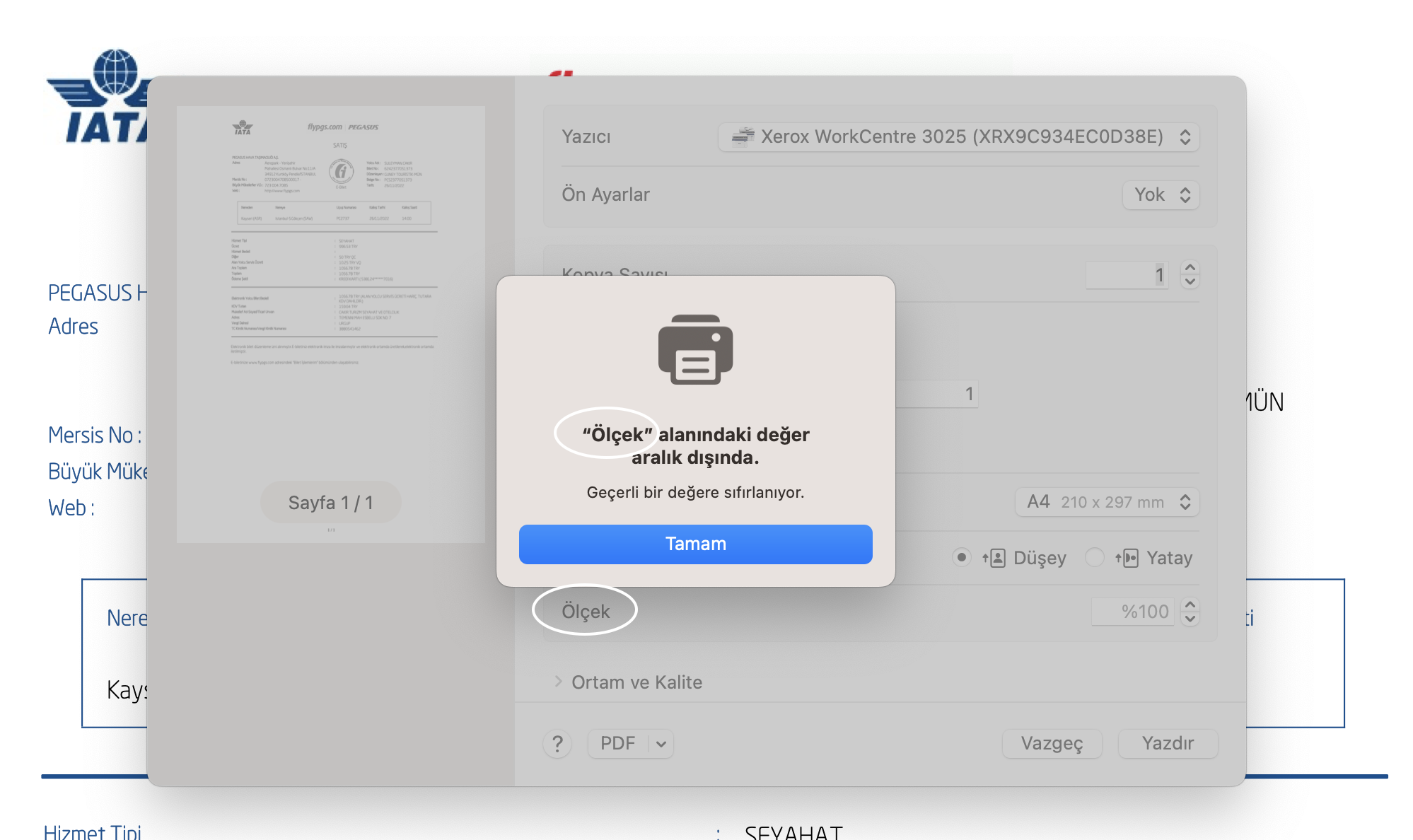The image size is (1413, 840).
Task: Click the Ölçek scale stepper arrows
Action: coord(1190,612)
